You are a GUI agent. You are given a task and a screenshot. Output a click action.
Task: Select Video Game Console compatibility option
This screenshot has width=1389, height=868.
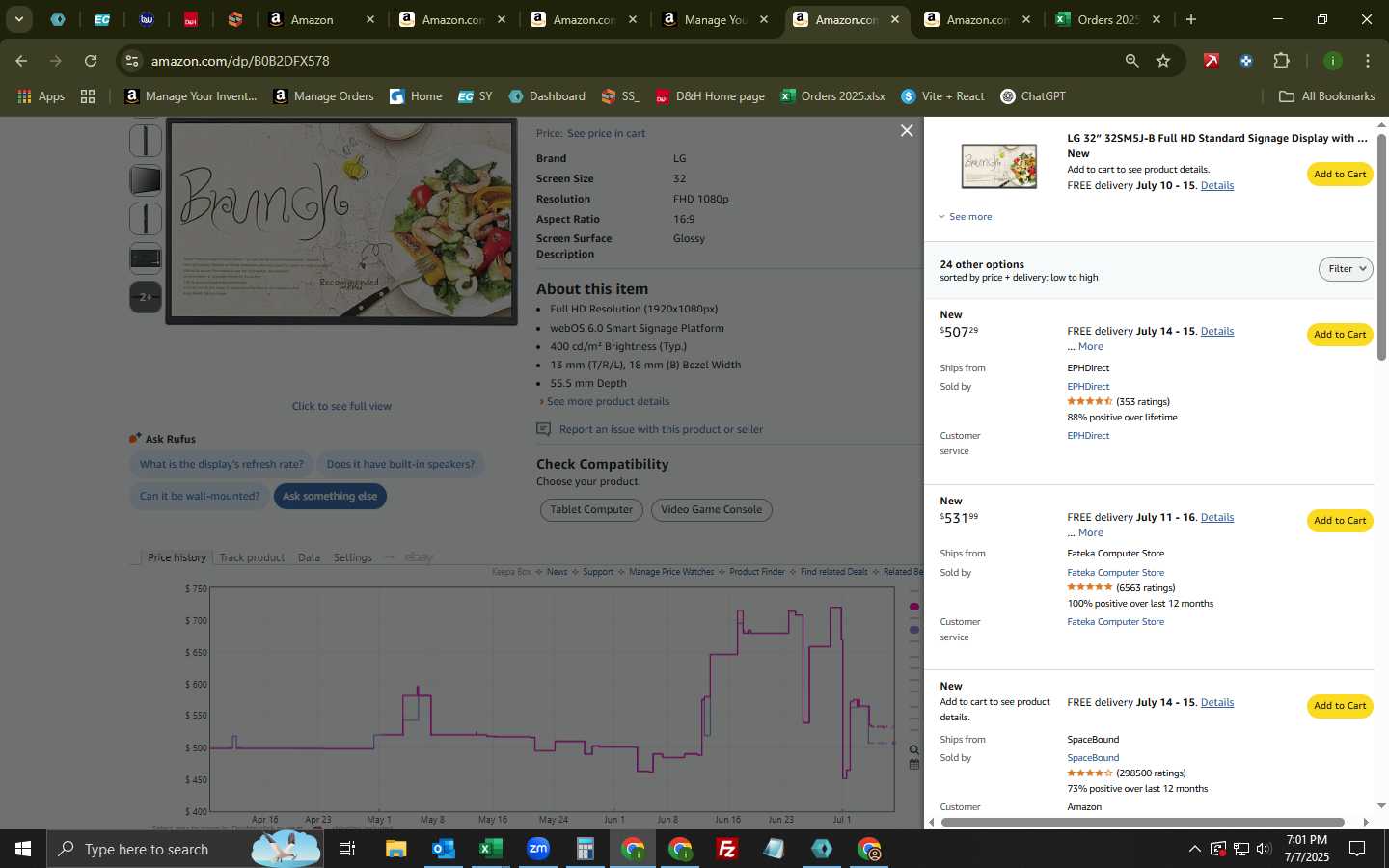(712, 510)
